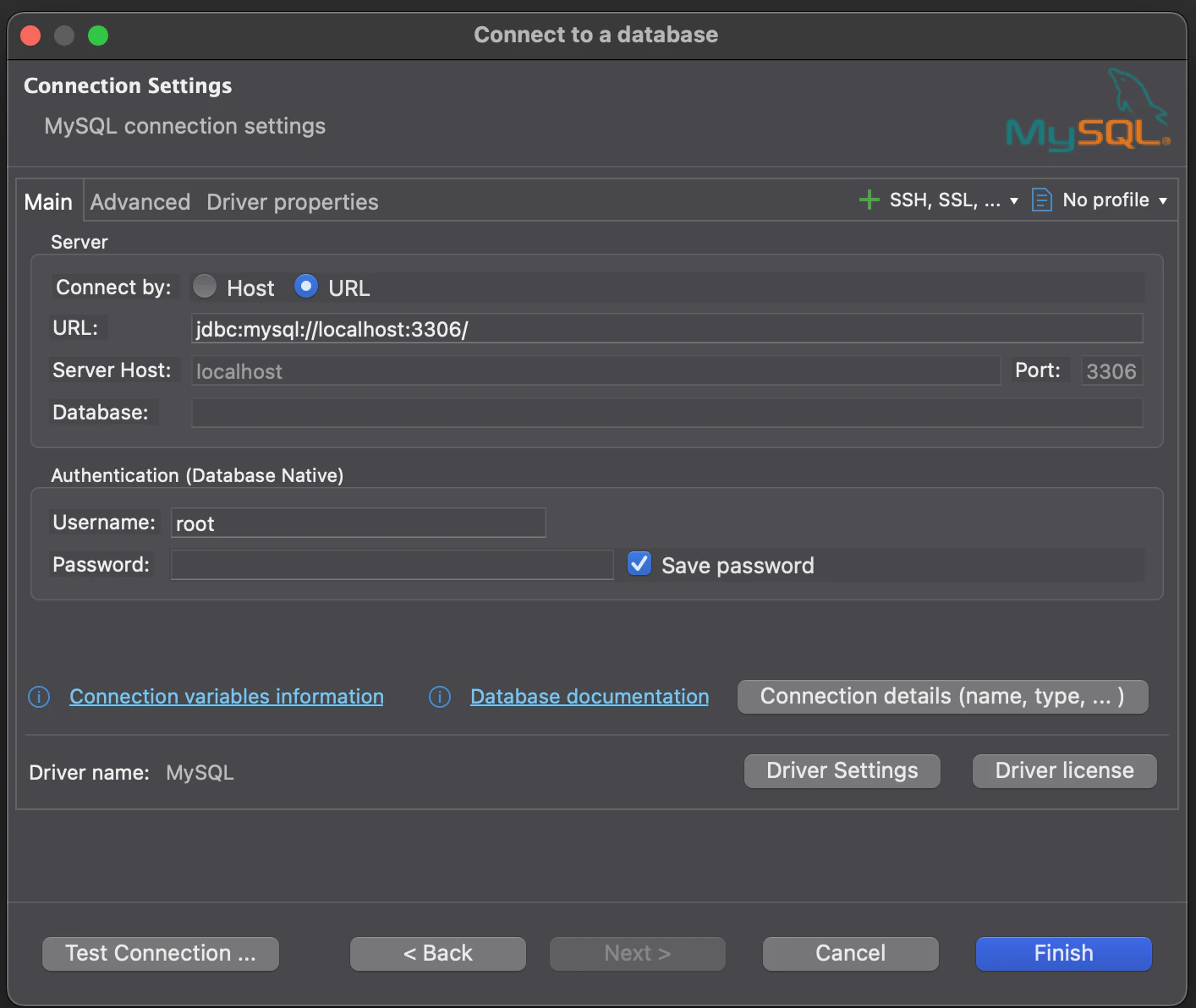1196x1008 pixels.
Task: Close the Connect to a database window
Action: point(30,36)
